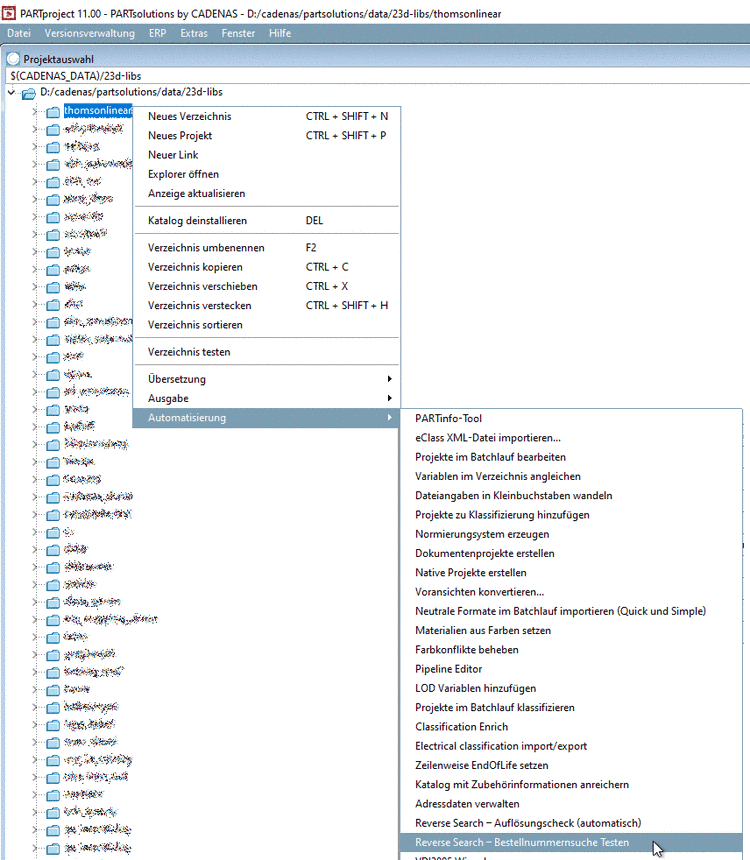Click Anzeige aktualisieren menu entry
Viewport: 750px width, 860px height.
coord(267,193)
